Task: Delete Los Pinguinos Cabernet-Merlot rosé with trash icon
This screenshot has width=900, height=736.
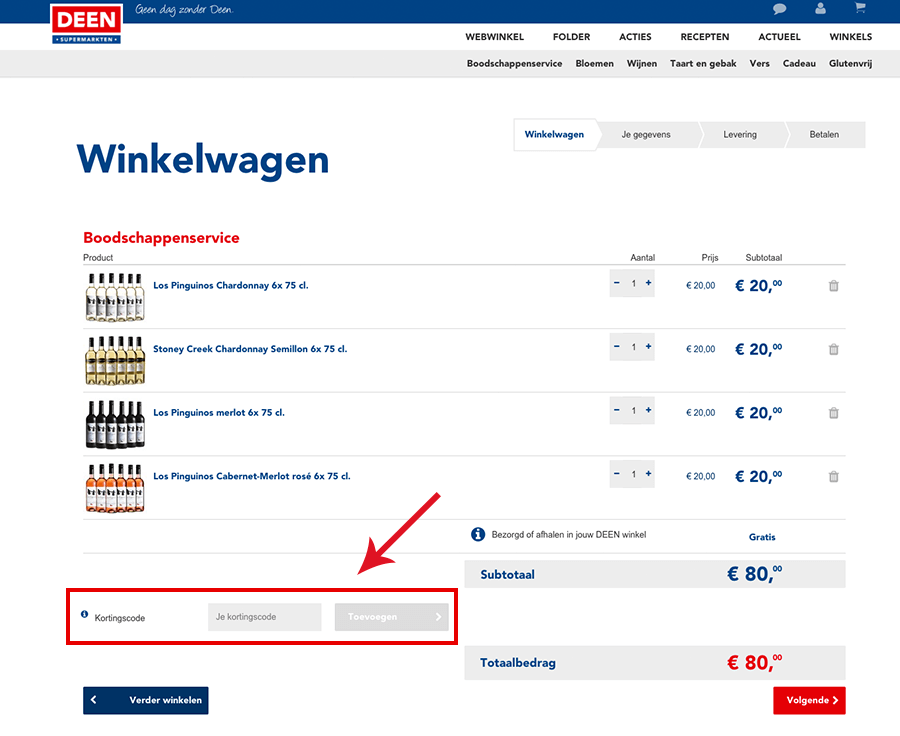Action: click(833, 477)
